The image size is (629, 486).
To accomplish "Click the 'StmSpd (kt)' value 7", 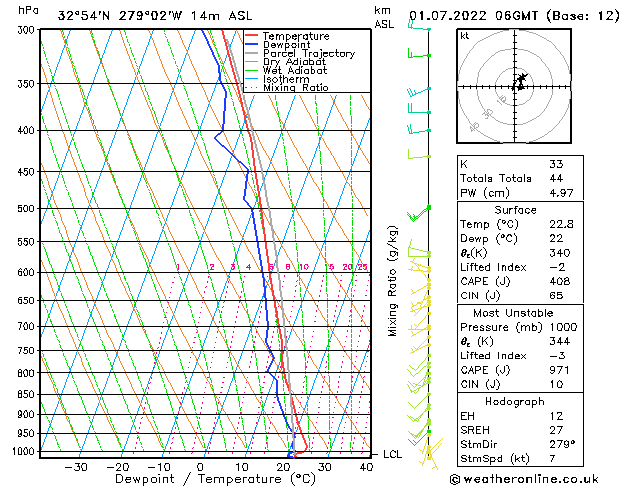I will 552,458.
